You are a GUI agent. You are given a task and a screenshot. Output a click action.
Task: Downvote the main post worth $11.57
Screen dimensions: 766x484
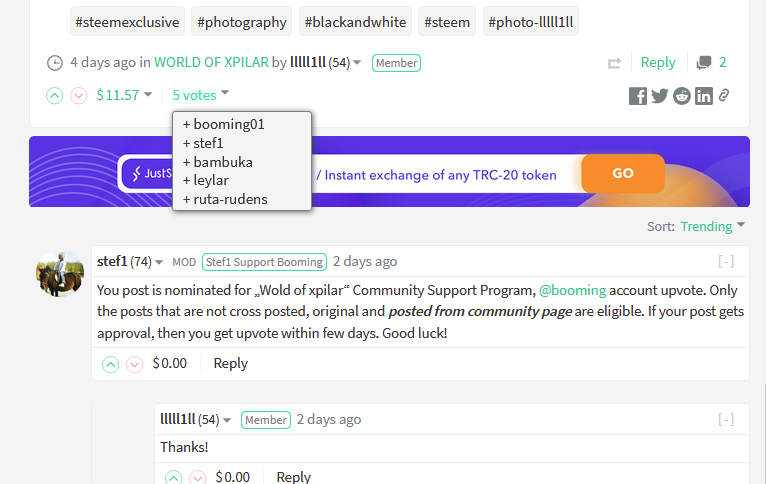(79, 95)
